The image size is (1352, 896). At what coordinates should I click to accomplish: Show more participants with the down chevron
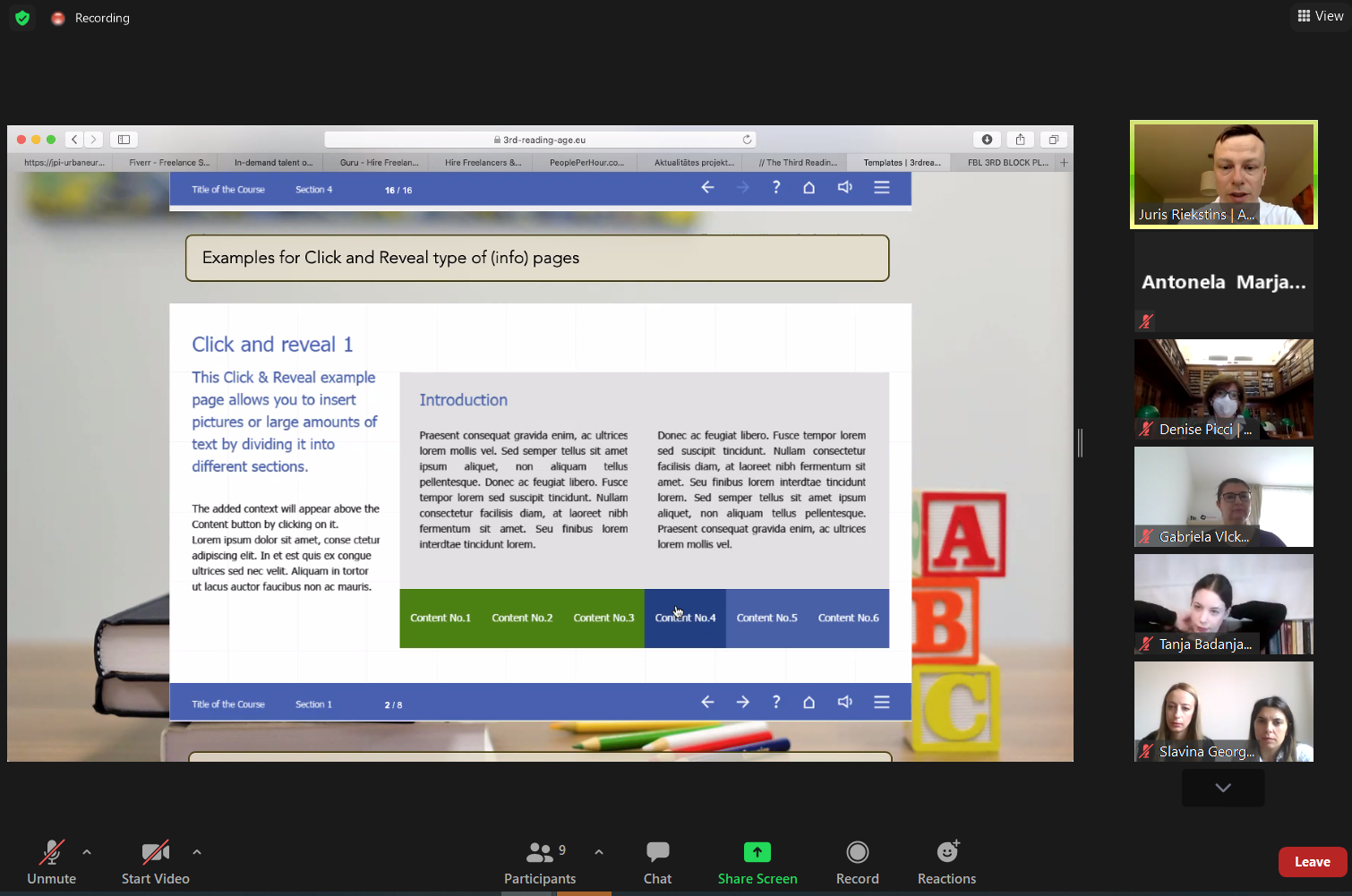point(1222,788)
